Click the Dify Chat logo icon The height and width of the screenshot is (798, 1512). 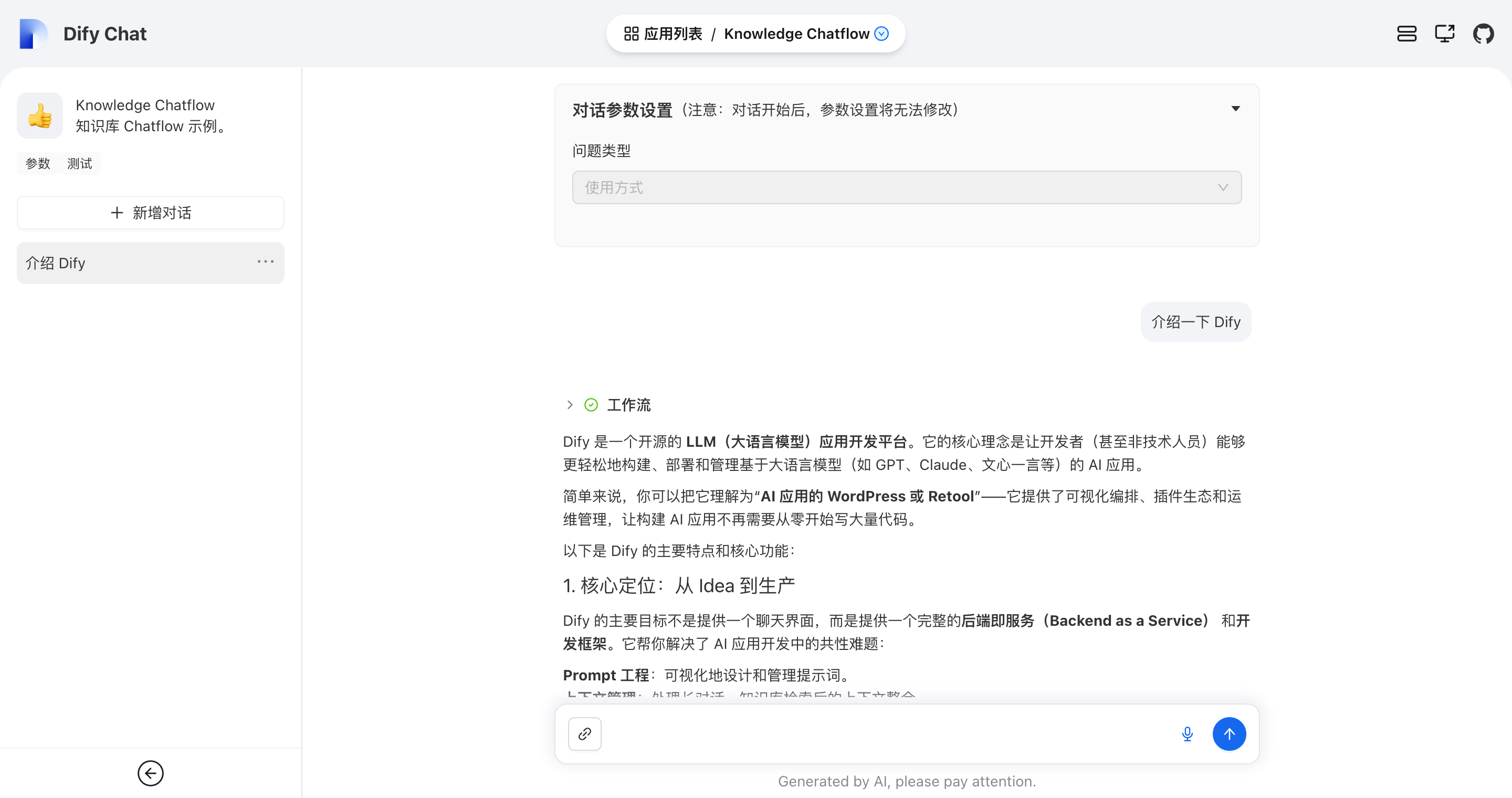33,34
